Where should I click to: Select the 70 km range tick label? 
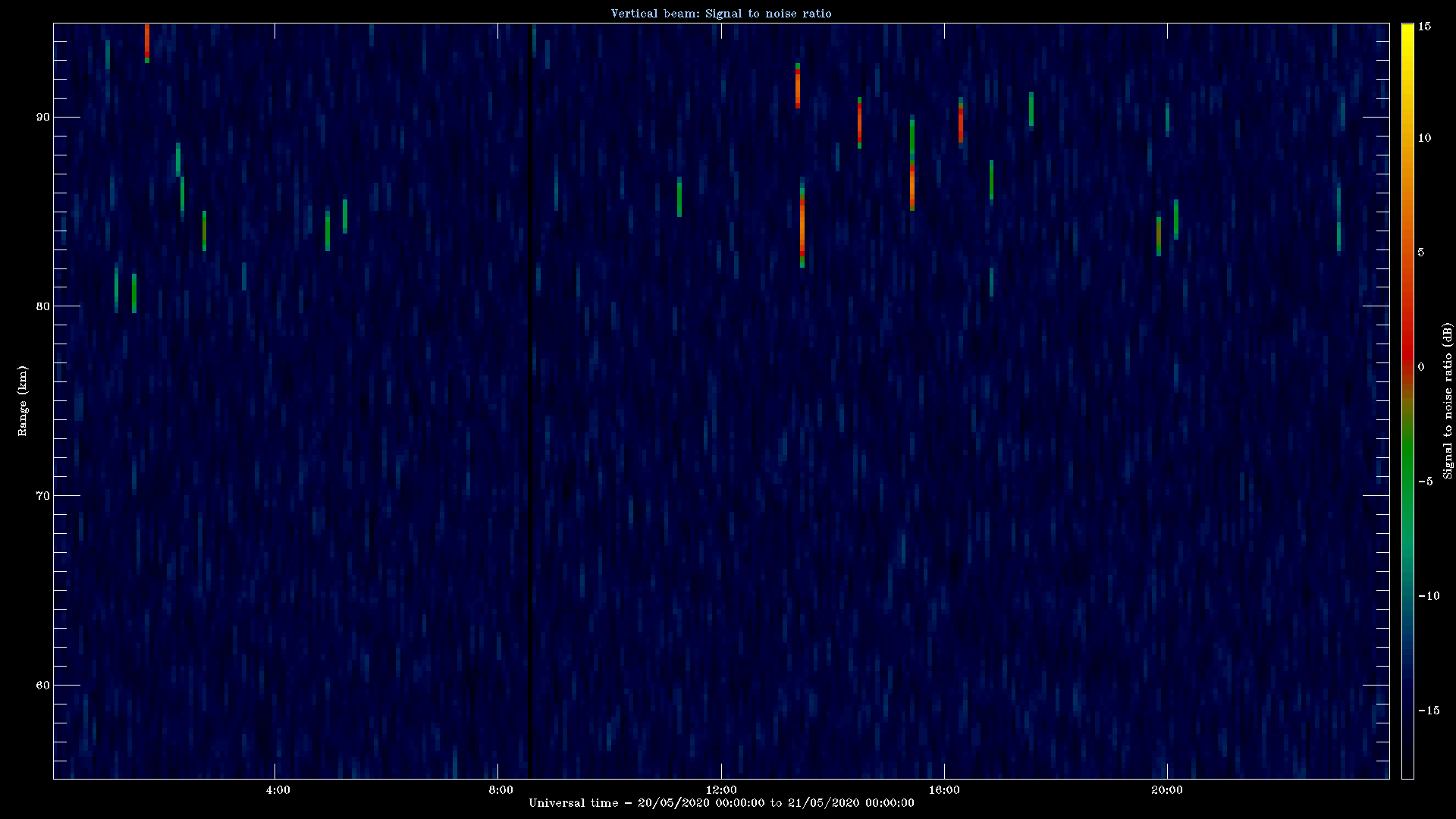42,496
